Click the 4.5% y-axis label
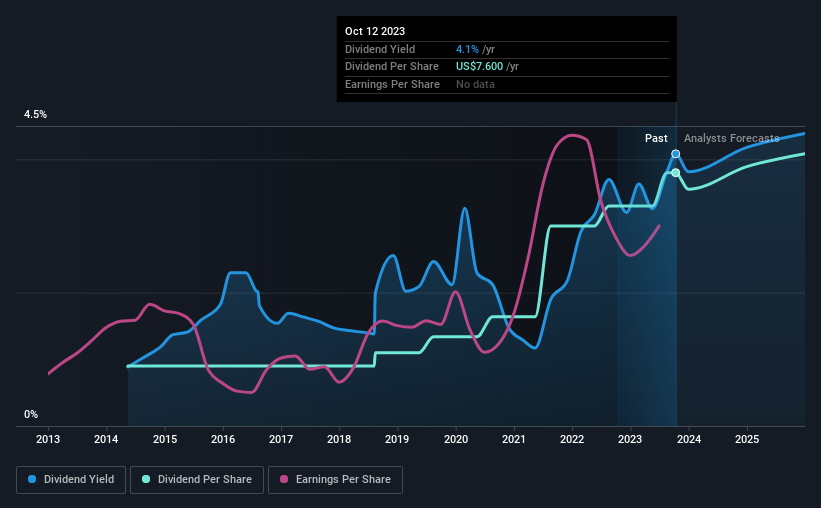821x508 pixels. click(x=36, y=115)
